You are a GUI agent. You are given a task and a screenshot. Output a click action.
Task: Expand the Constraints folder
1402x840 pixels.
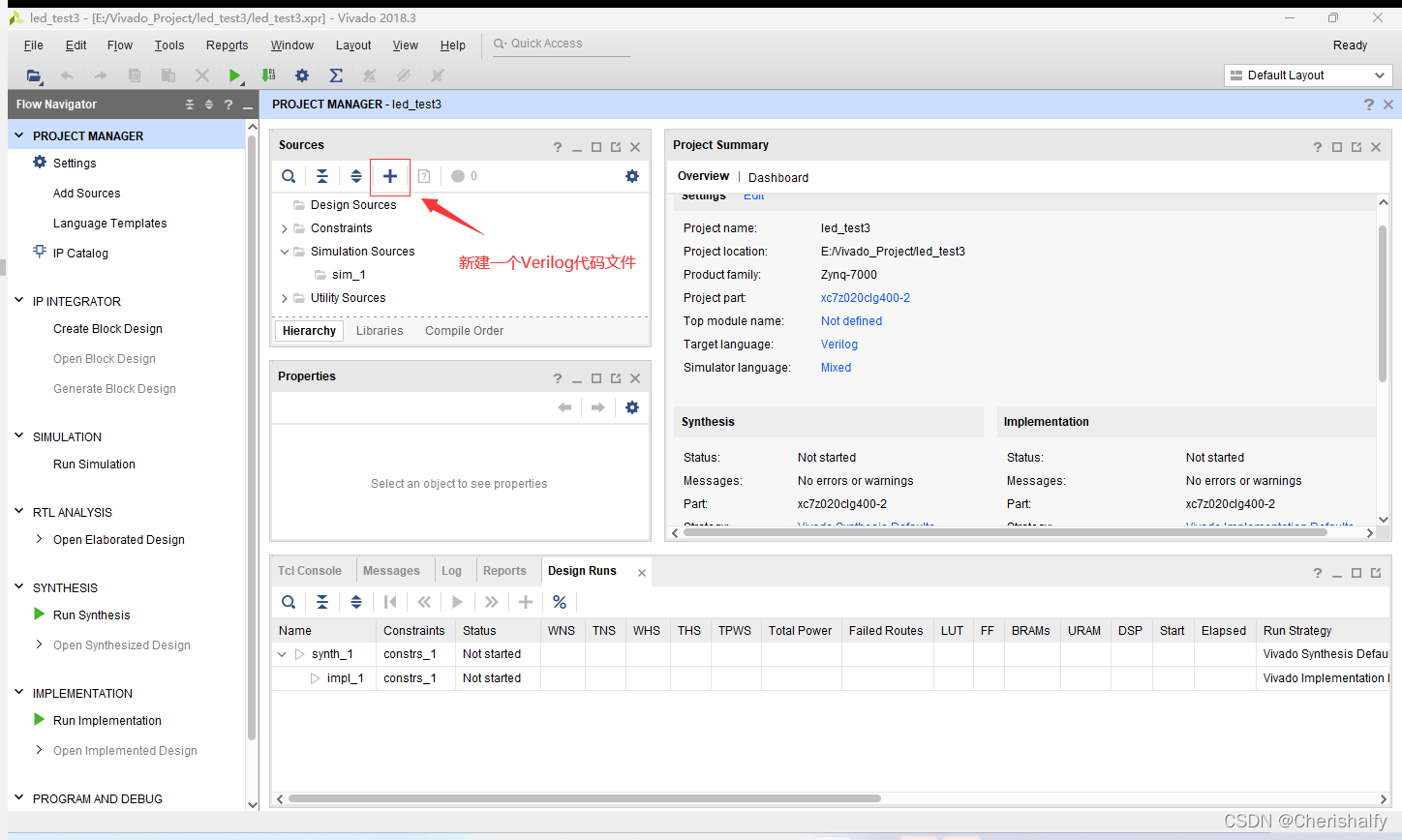tap(285, 228)
